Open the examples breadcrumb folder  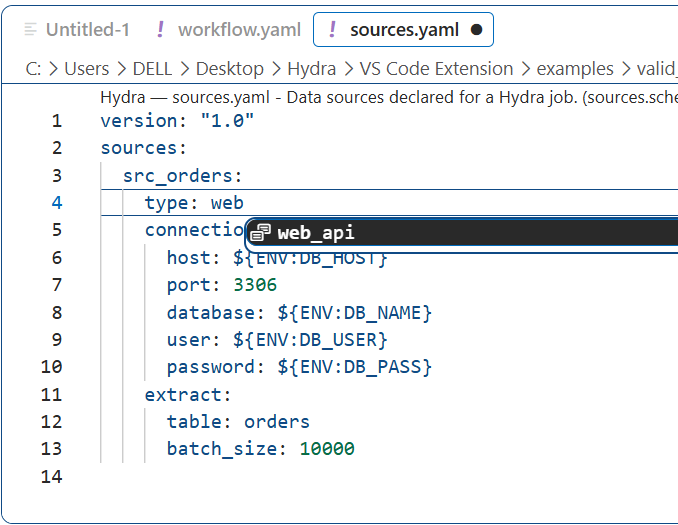click(x=575, y=69)
